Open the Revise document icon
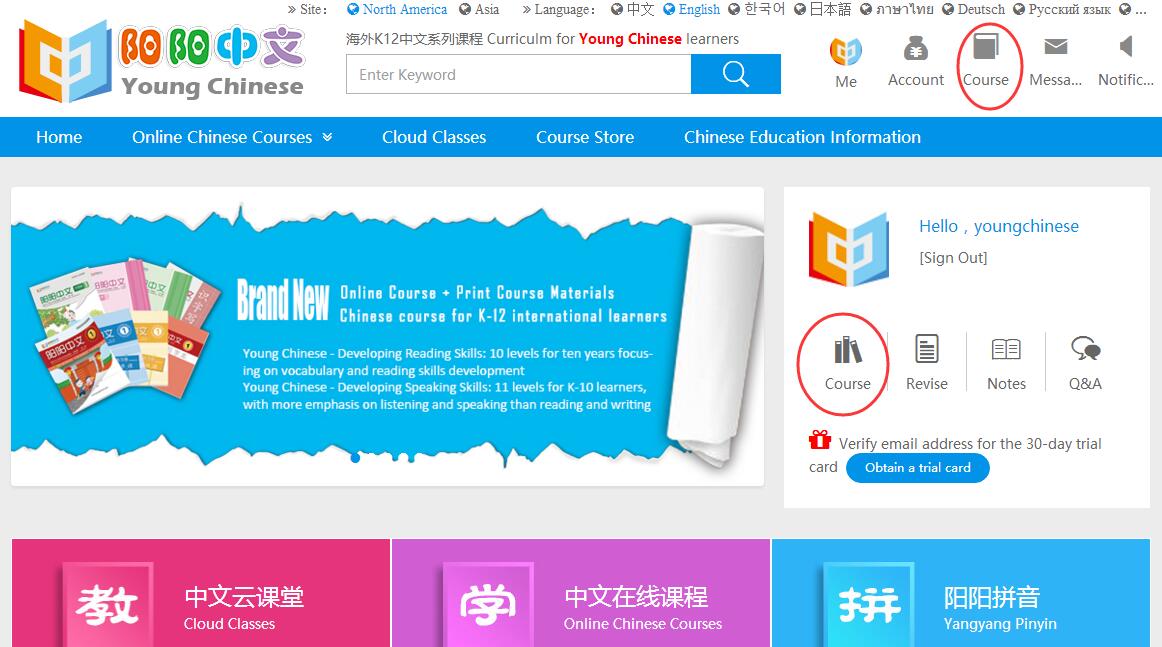The height and width of the screenshot is (647, 1162). pos(926,349)
